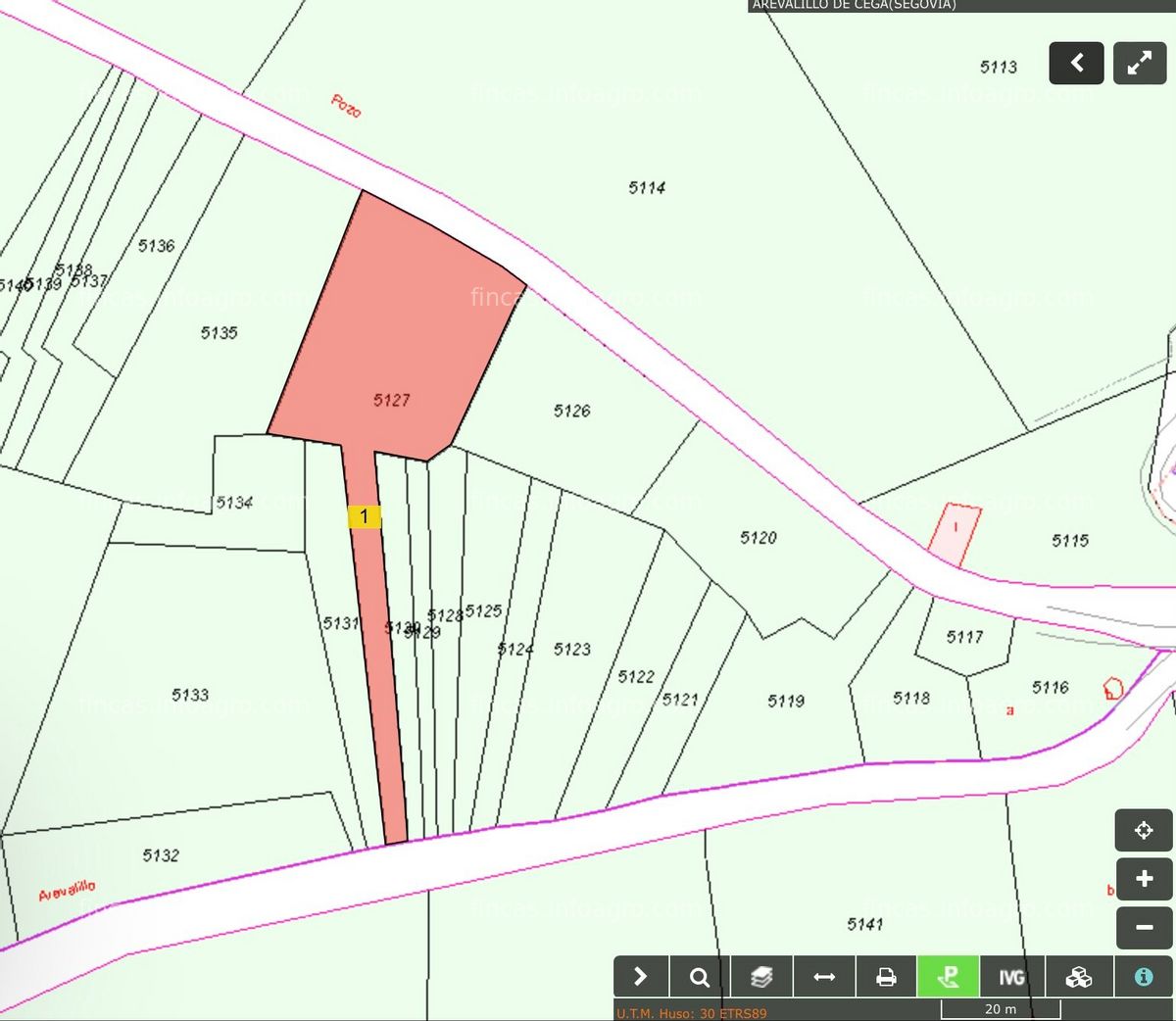This screenshot has height=1021, width=1176.
Task: Open the search magnifier tool
Action: pyautogui.click(x=699, y=977)
